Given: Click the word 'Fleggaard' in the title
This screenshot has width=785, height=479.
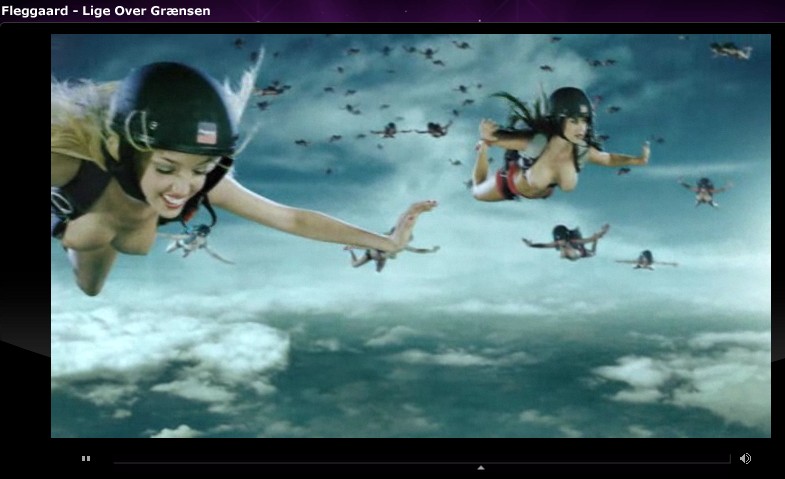Looking at the screenshot, I should (36, 11).
